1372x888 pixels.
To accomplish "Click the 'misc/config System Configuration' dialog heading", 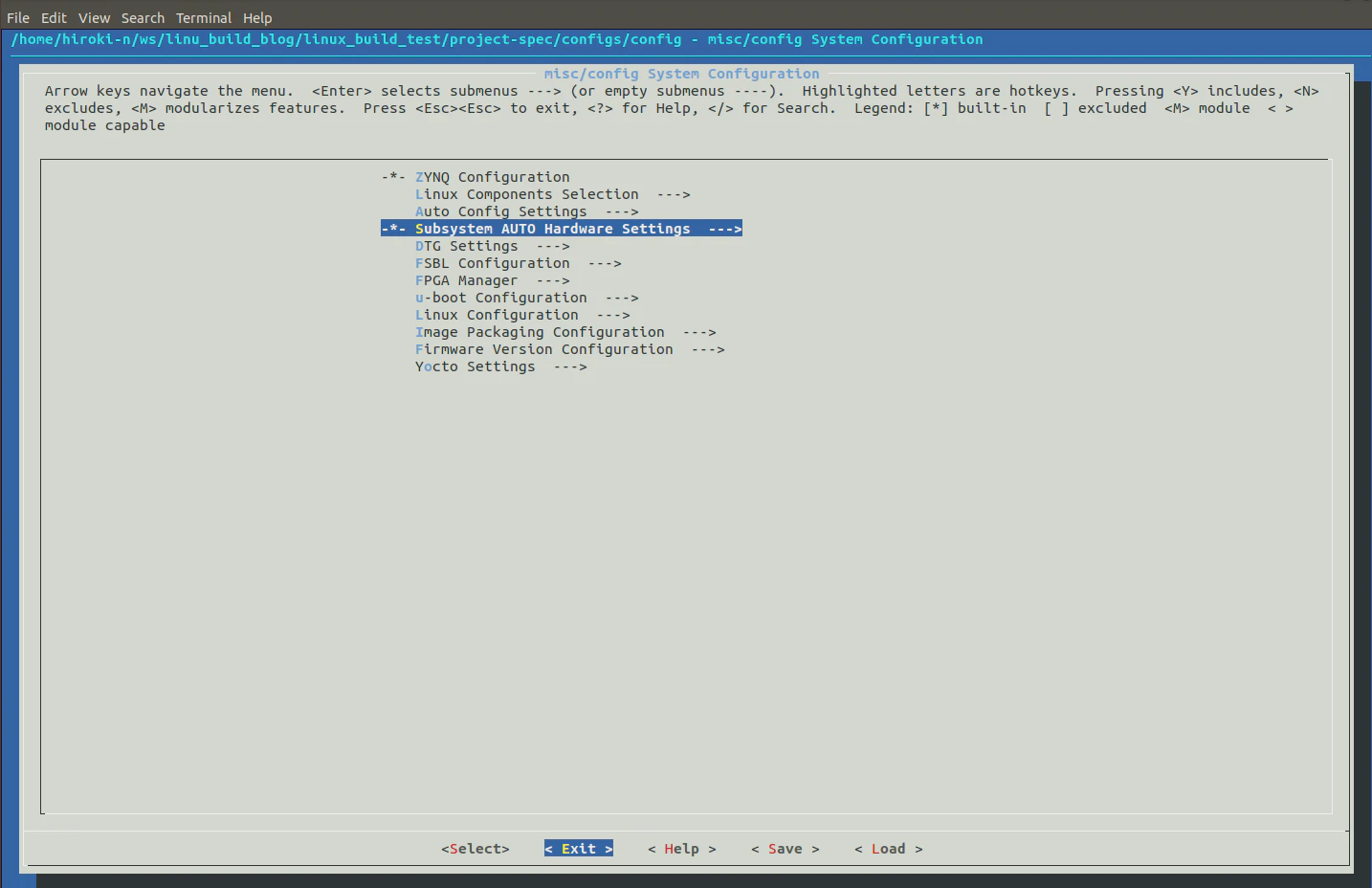I will point(682,74).
